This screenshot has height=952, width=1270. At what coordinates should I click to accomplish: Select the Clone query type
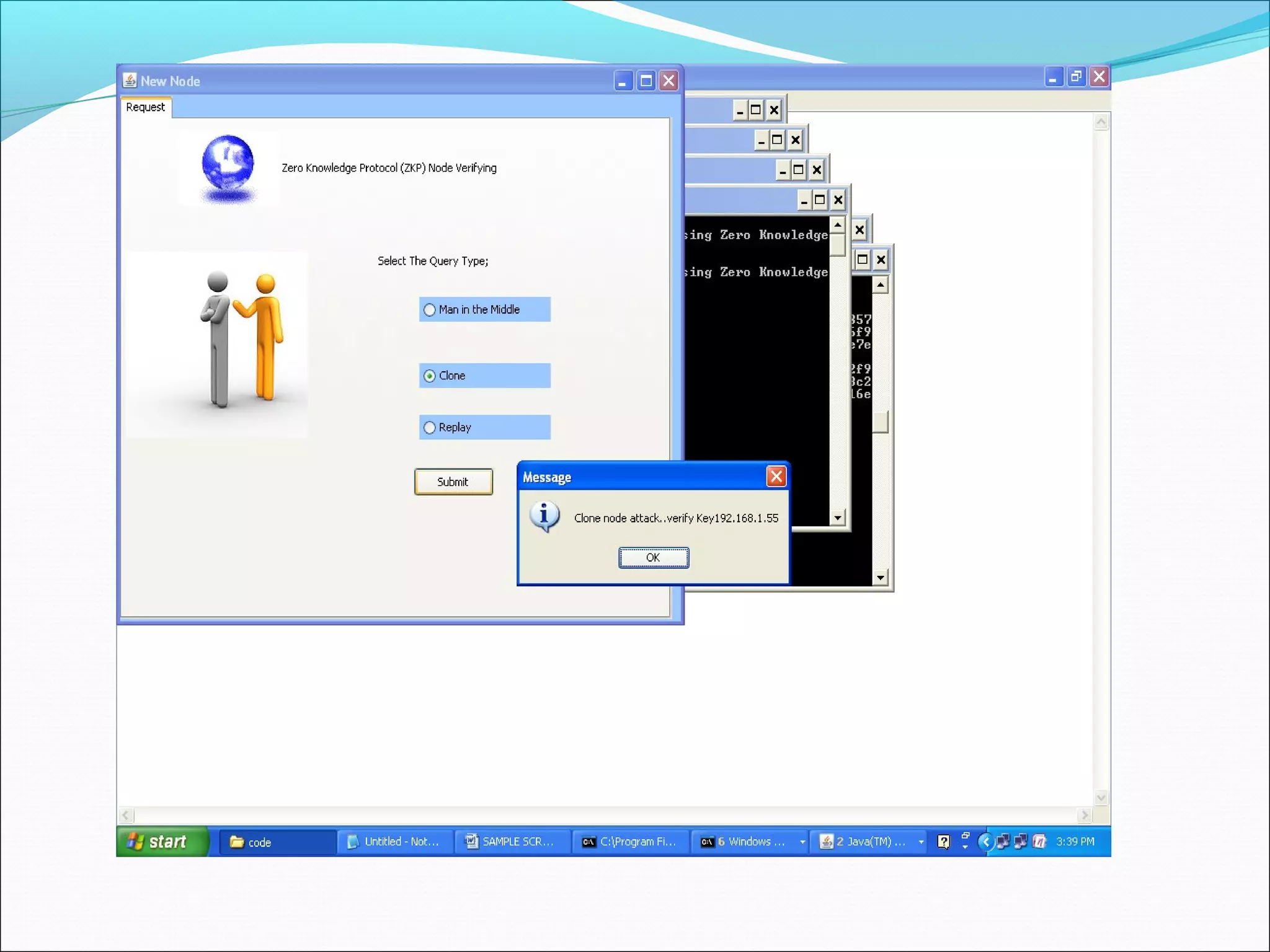click(429, 376)
